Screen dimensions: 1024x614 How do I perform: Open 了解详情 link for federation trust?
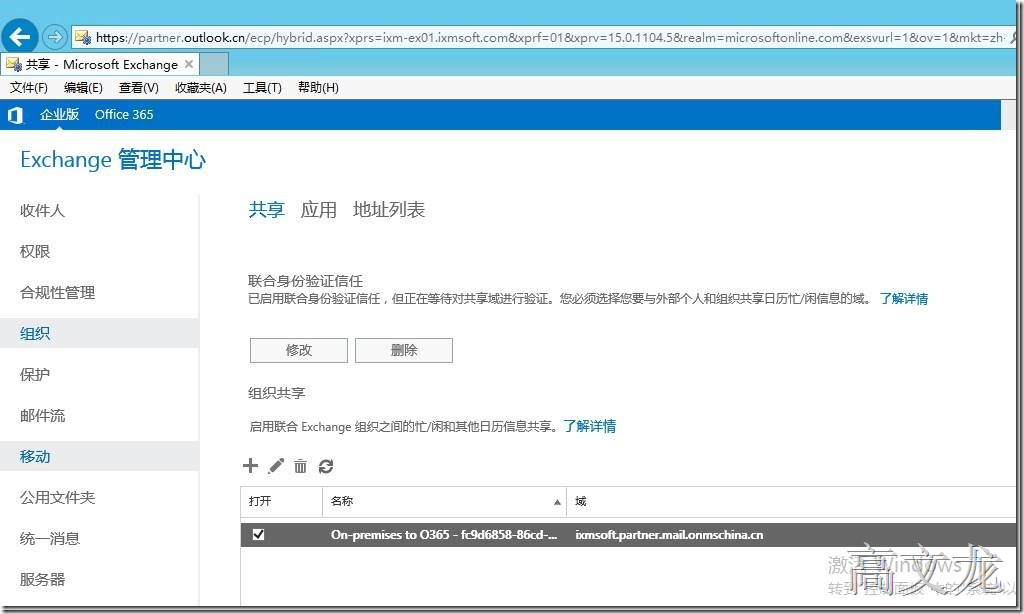pyautogui.click(x=903, y=299)
